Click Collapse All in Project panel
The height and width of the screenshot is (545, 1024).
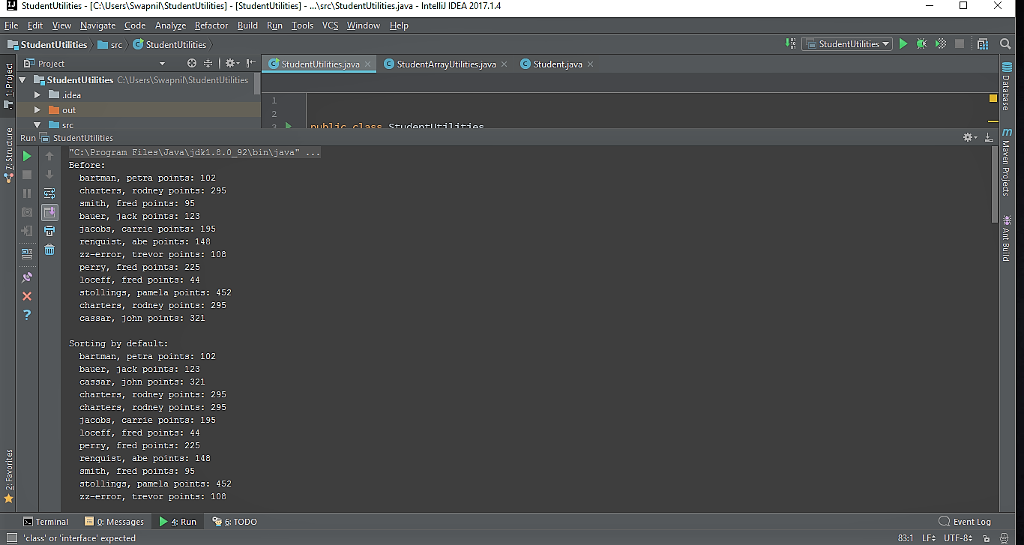pos(208,63)
